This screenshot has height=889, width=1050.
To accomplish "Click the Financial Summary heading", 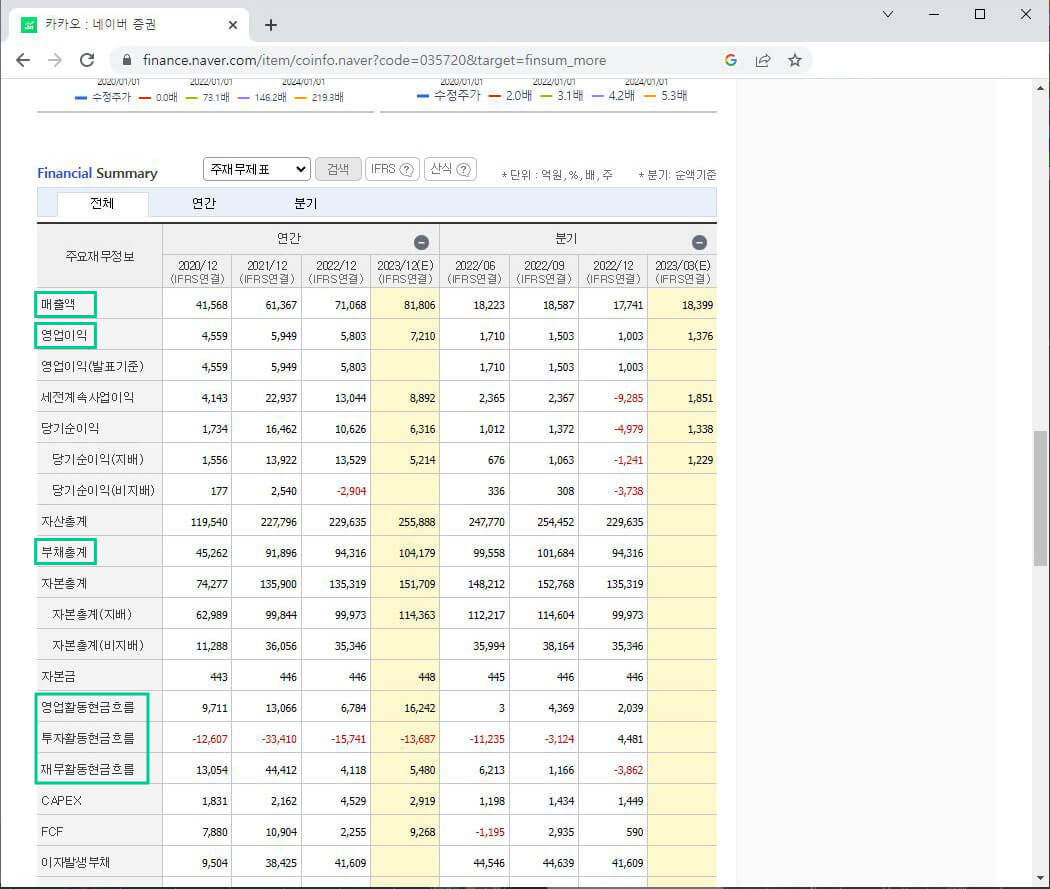I will [x=97, y=173].
